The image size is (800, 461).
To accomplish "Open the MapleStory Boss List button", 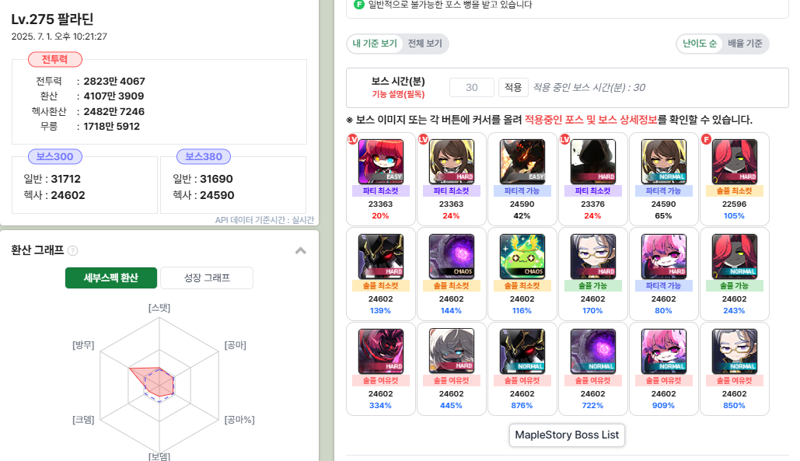I will pos(567,435).
